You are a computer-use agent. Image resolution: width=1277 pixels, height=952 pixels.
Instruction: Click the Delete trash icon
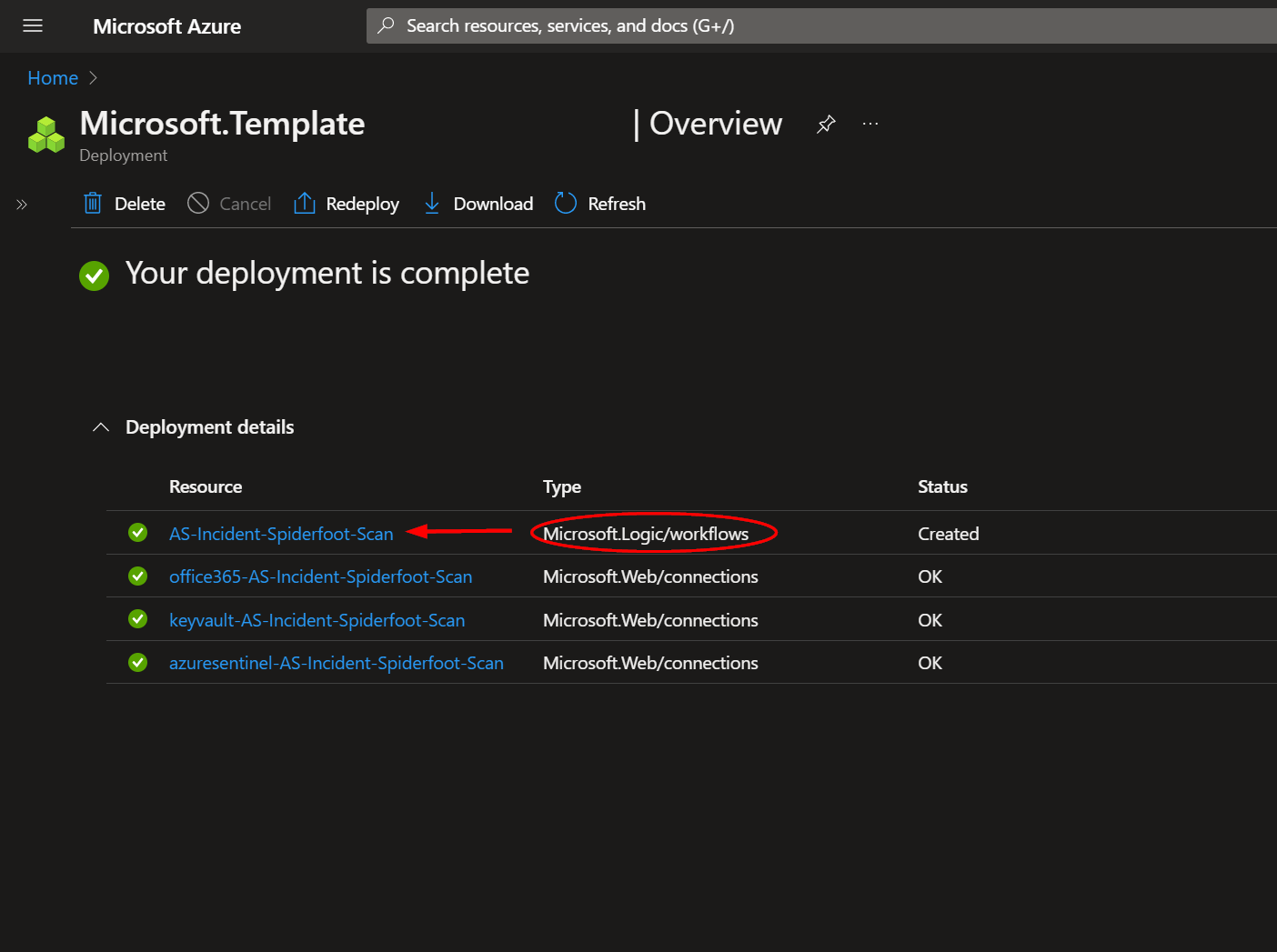pos(93,203)
